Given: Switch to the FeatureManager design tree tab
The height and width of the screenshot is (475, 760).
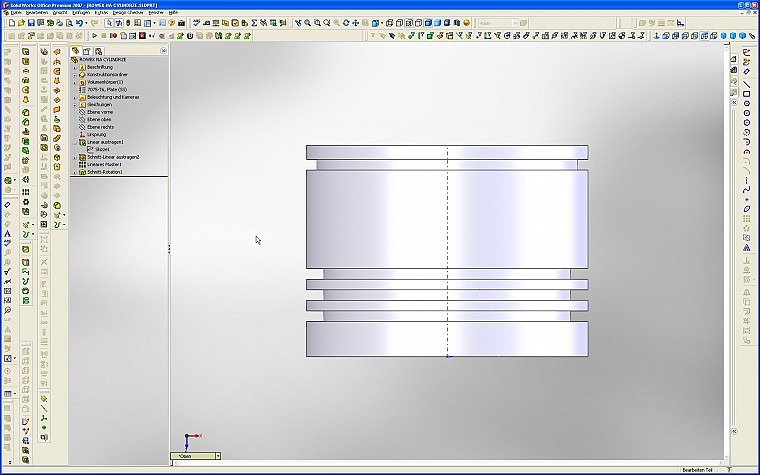Looking at the screenshot, I should pyautogui.click(x=76, y=50).
